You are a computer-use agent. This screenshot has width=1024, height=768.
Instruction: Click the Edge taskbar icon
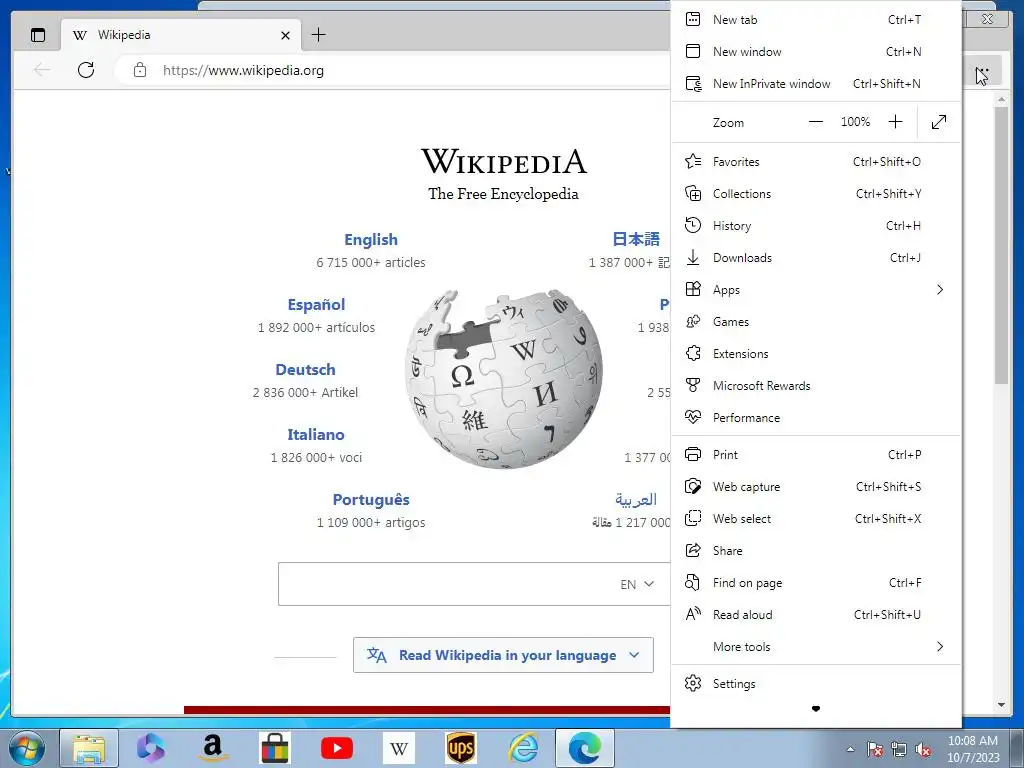click(x=584, y=748)
